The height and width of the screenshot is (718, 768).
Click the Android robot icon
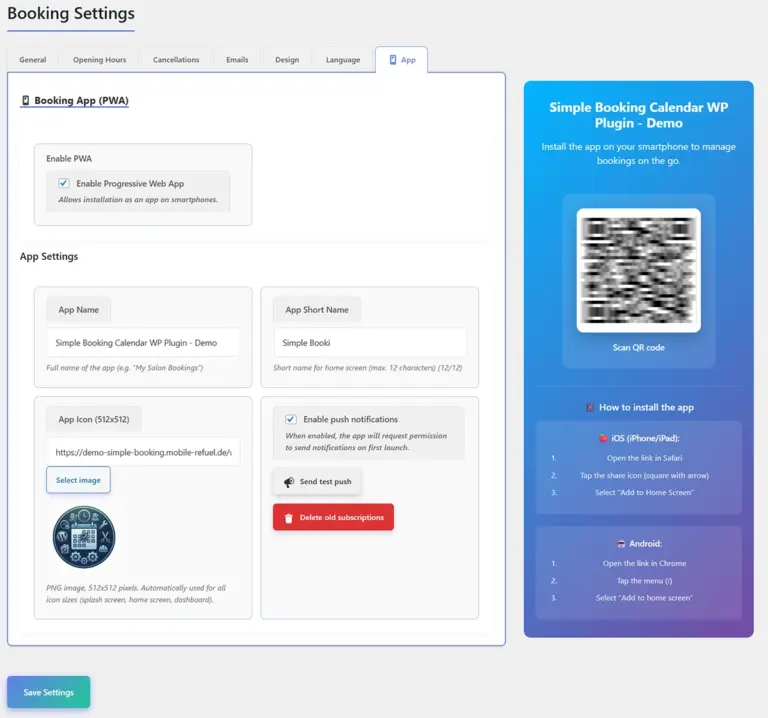click(x=621, y=544)
